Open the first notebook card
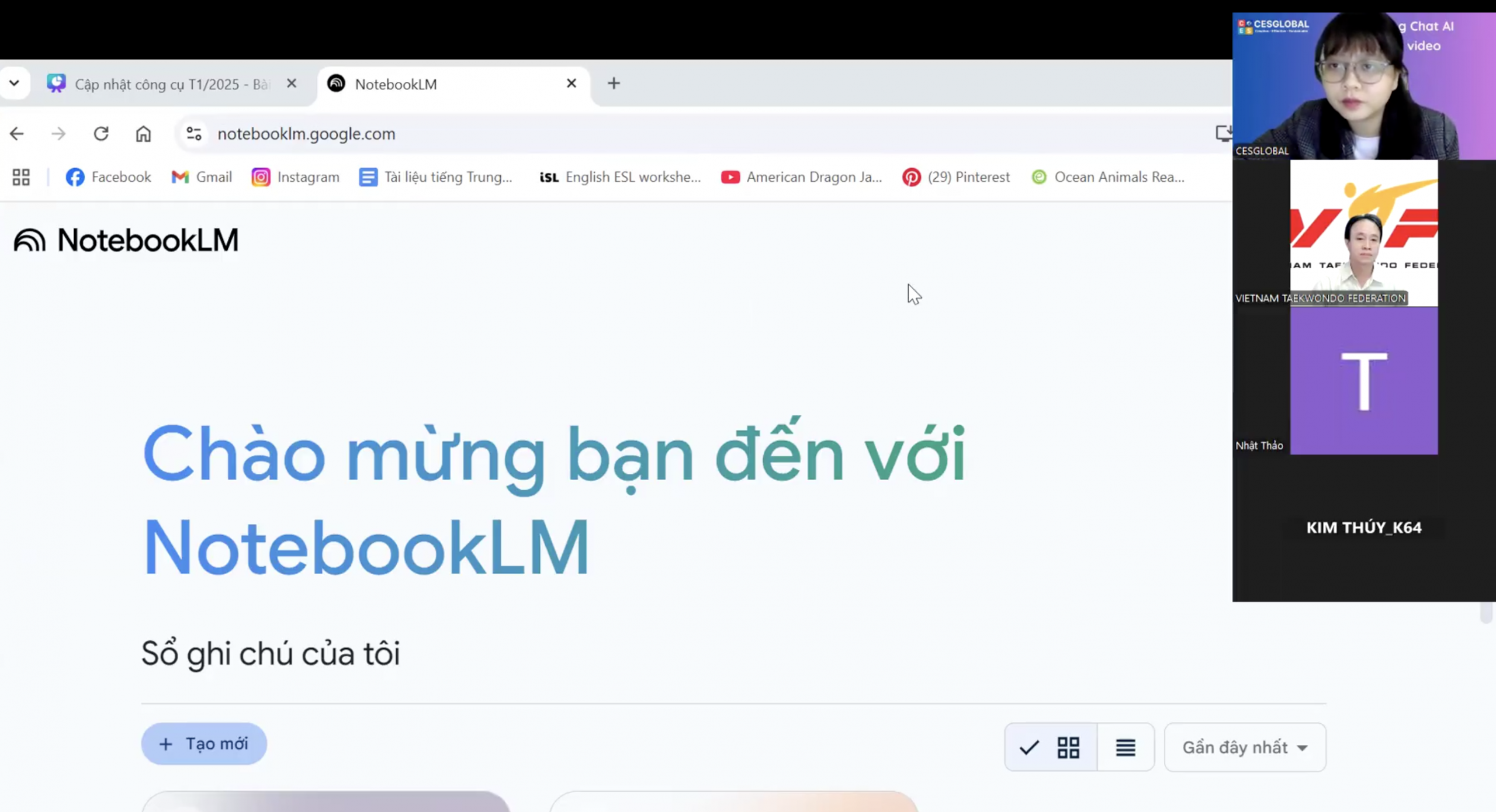1496x812 pixels. click(x=325, y=801)
